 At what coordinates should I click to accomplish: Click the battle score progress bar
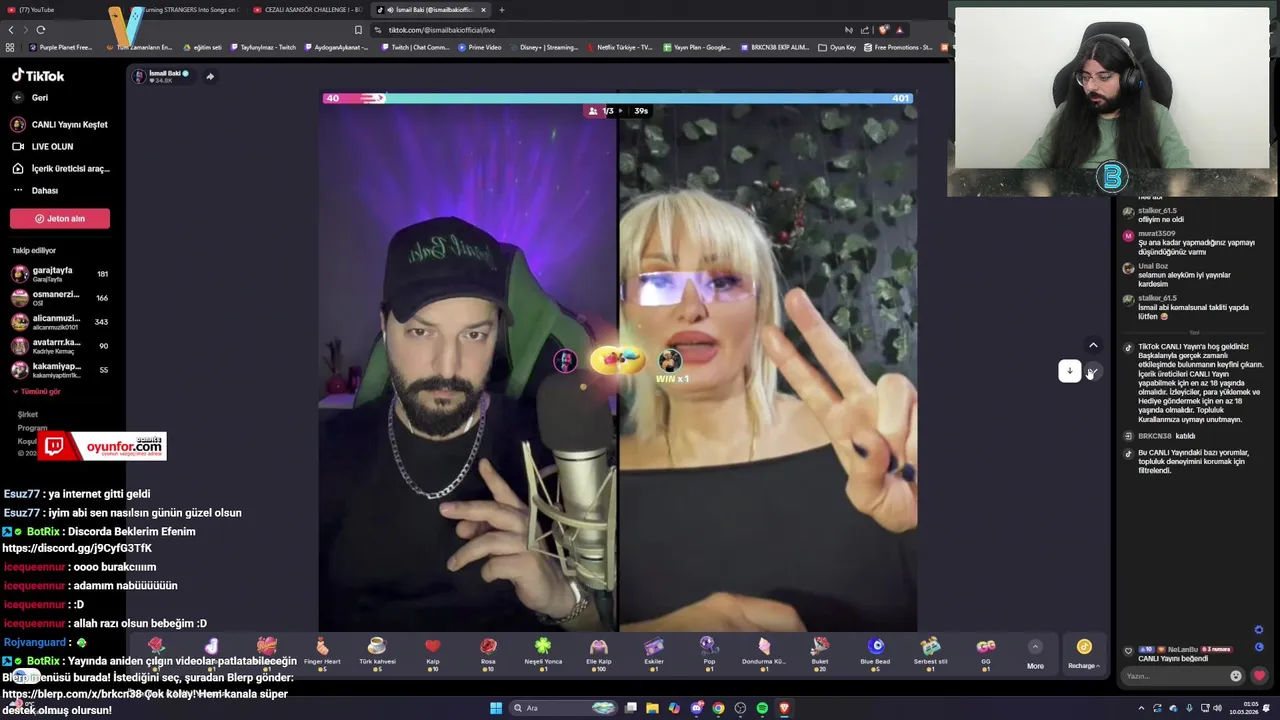coord(617,98)
